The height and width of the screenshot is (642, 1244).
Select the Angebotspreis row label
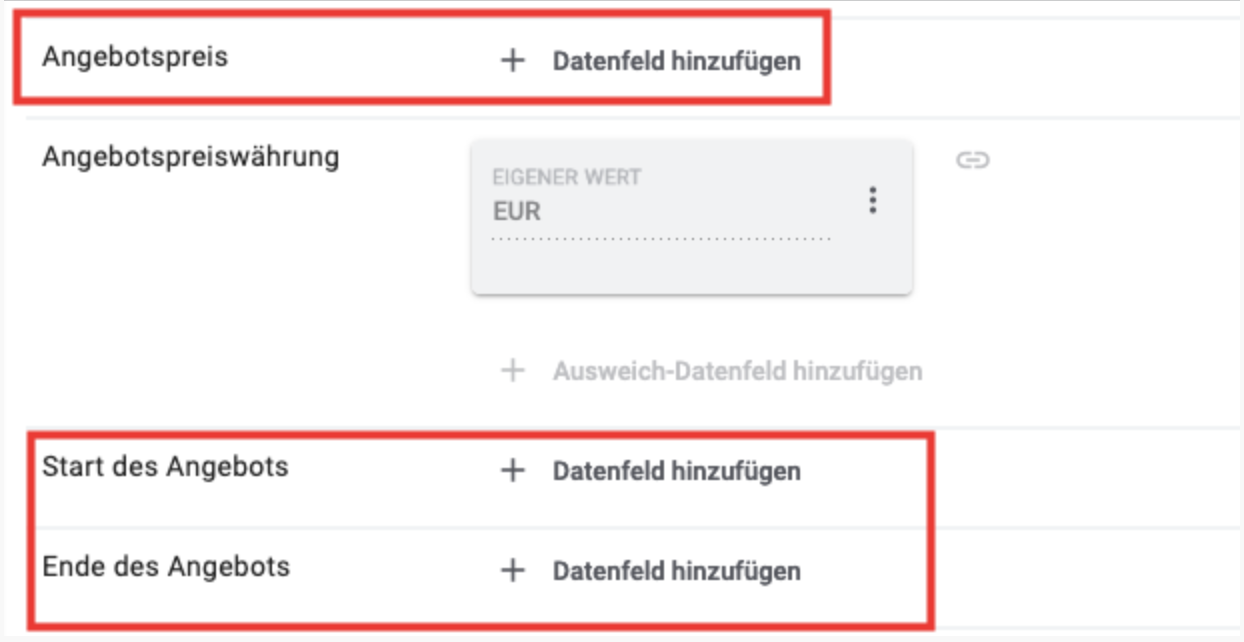pyautogui.click(x=135, y=57)
